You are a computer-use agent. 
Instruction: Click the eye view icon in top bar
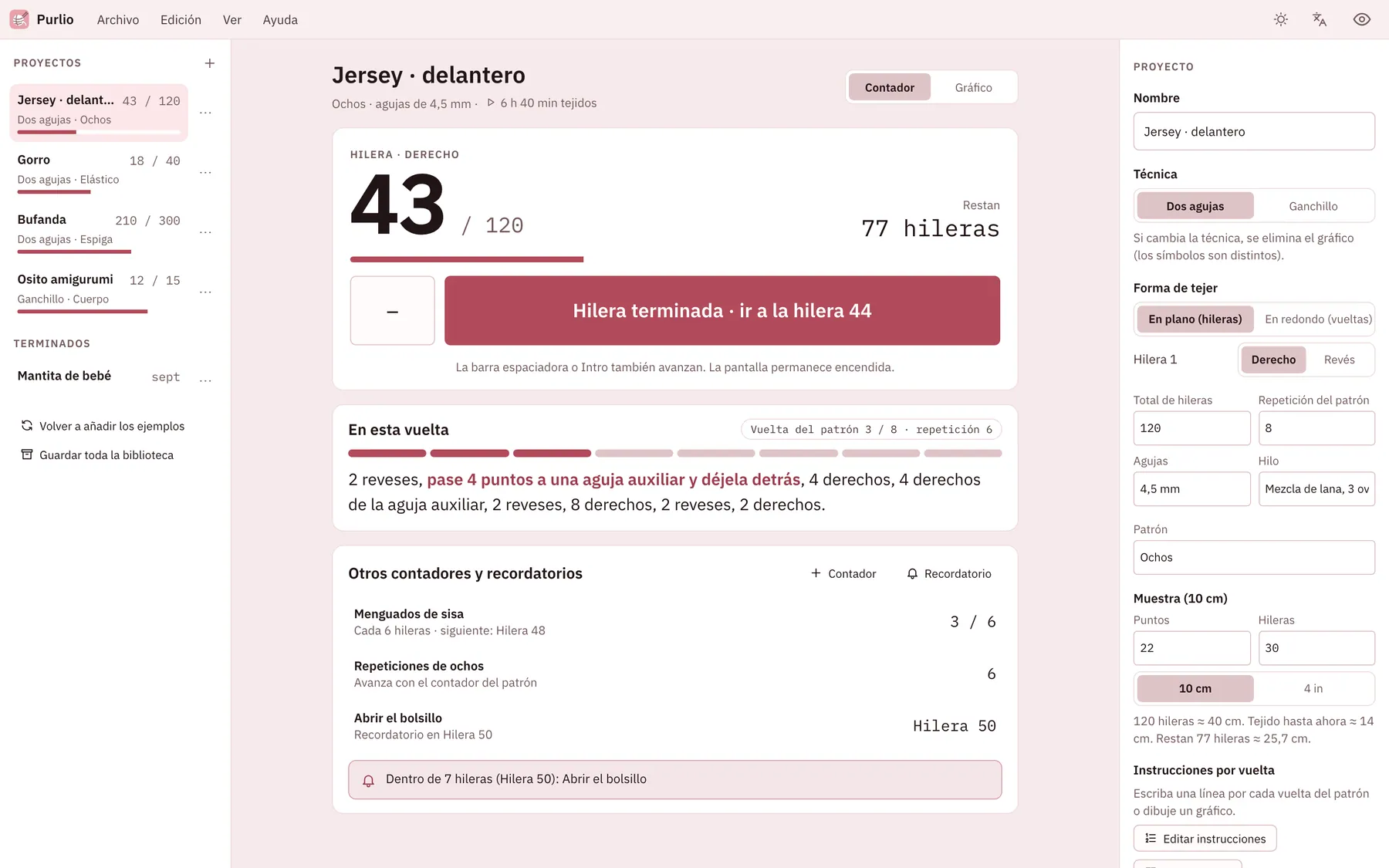coord(1362,19)
